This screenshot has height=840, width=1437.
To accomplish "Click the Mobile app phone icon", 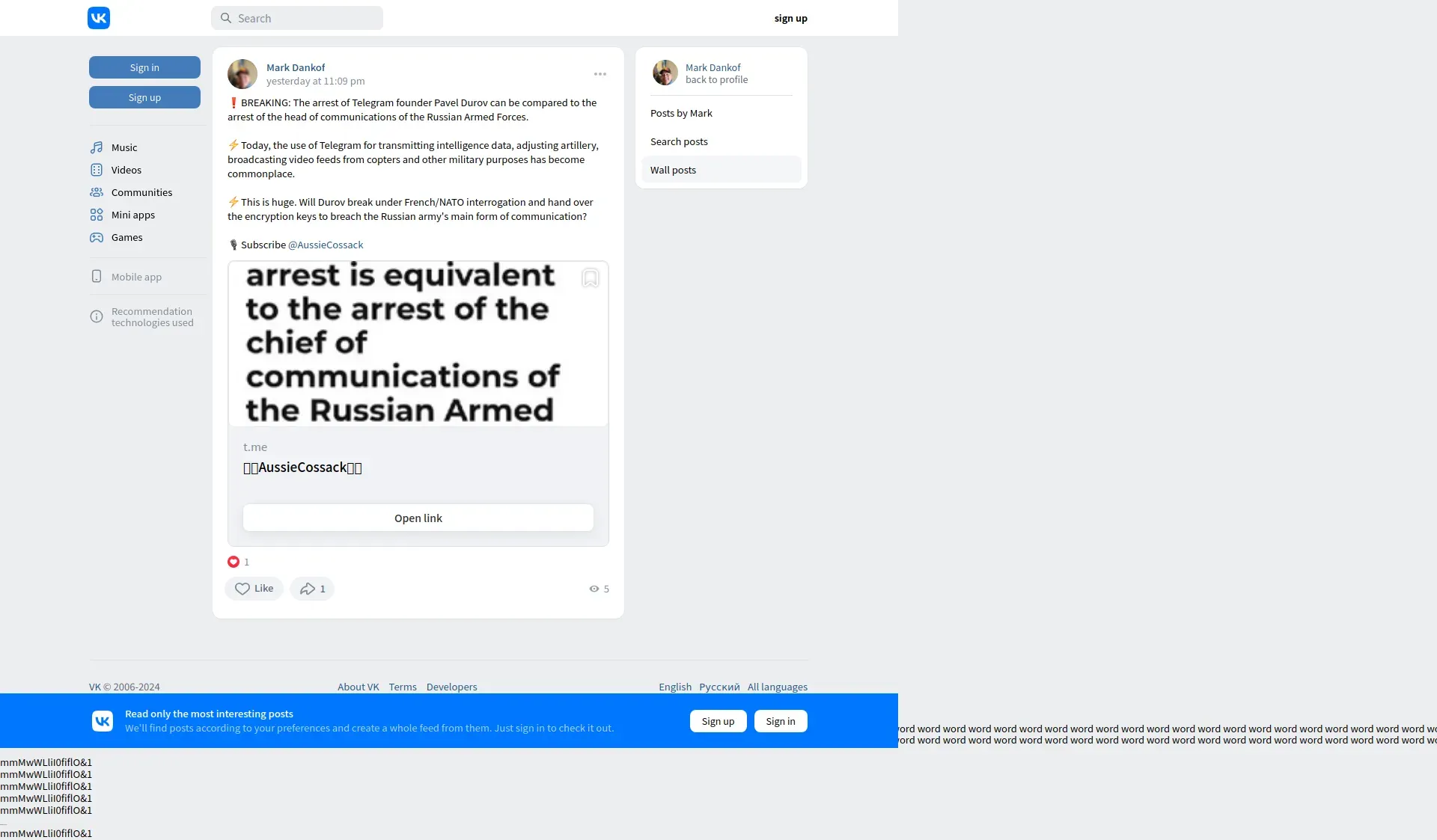I will coord(97,277).
